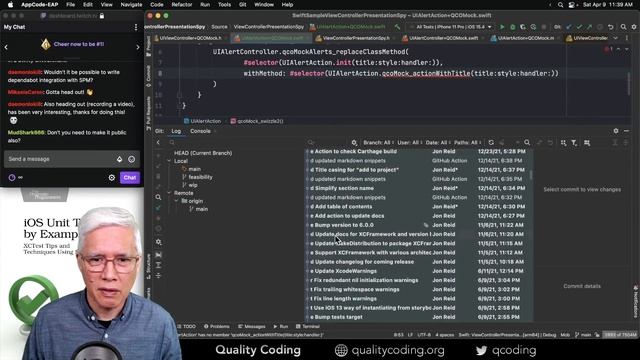
Task: Open the Navigate menu
Action: pyautogui.click(x=131, y=4)
